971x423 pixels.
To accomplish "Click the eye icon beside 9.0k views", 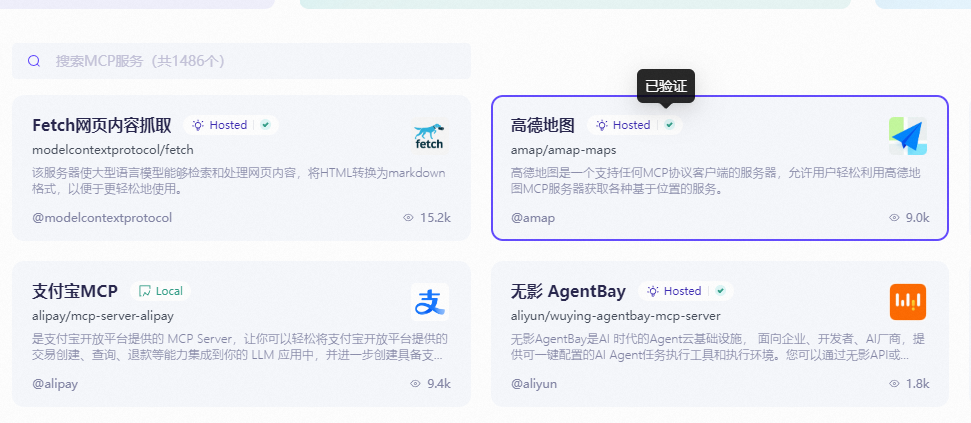I will pyautogui.click(x=894, y=218).
